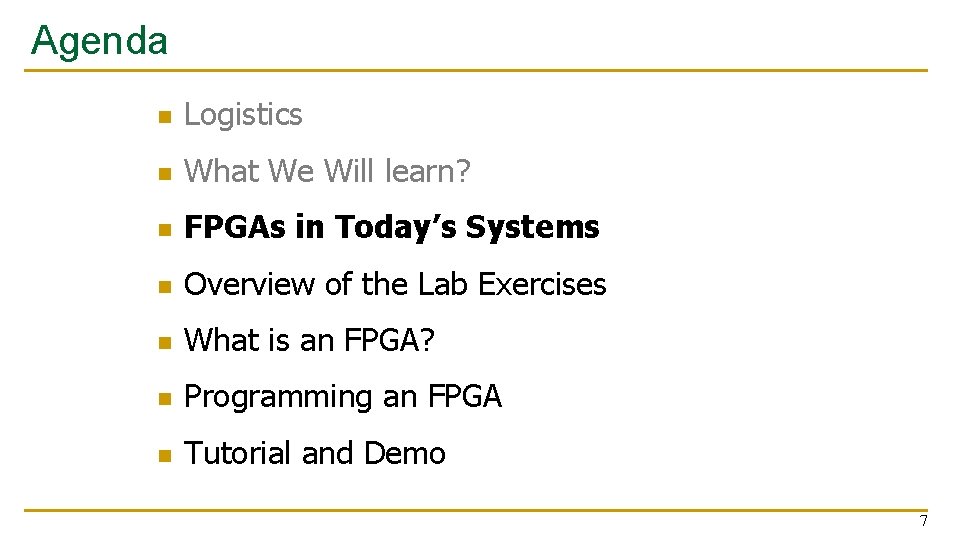Click the "What We Will learn?" text

click(327, 171)
